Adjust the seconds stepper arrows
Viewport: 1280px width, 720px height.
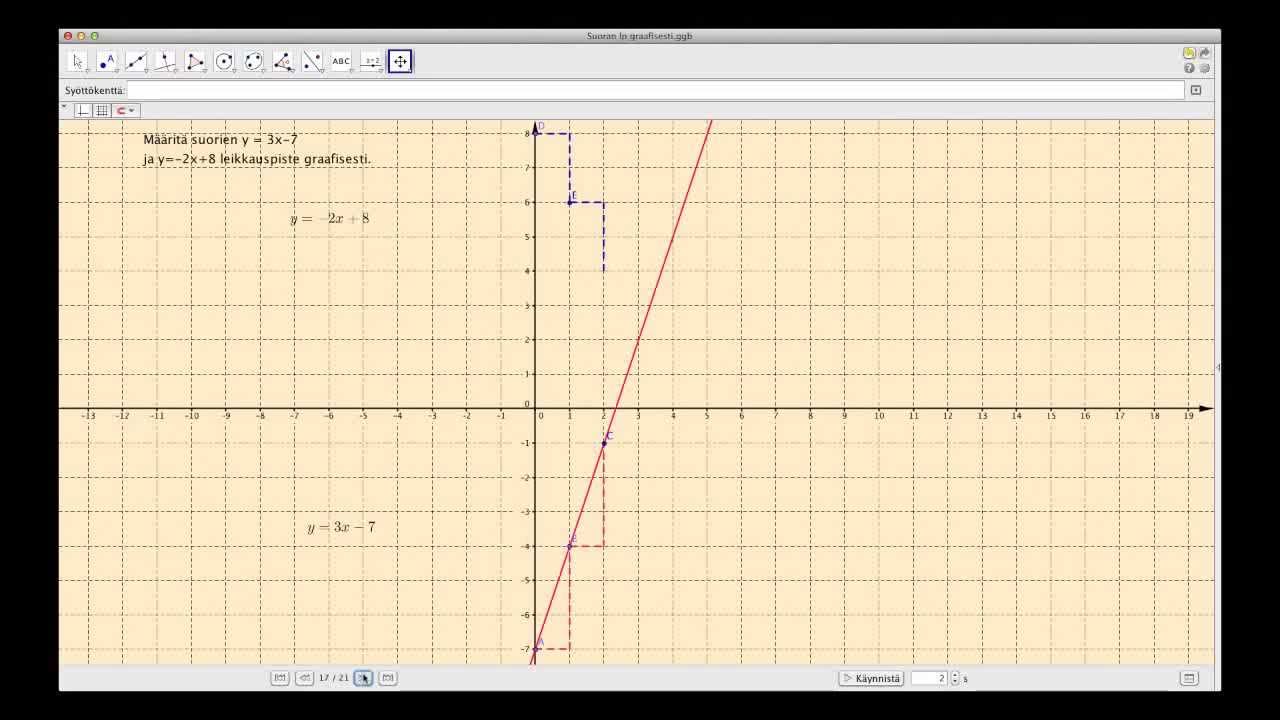(955, 678)
